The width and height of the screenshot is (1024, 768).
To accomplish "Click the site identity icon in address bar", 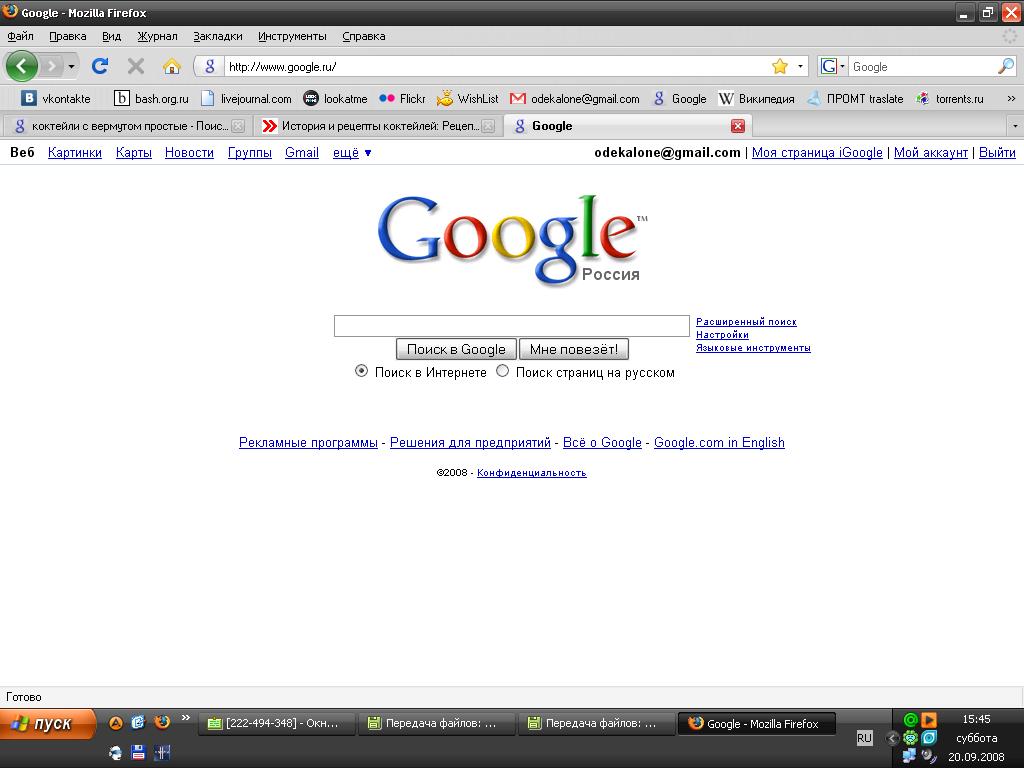I will pyautogui.click(x=210, y=66).
